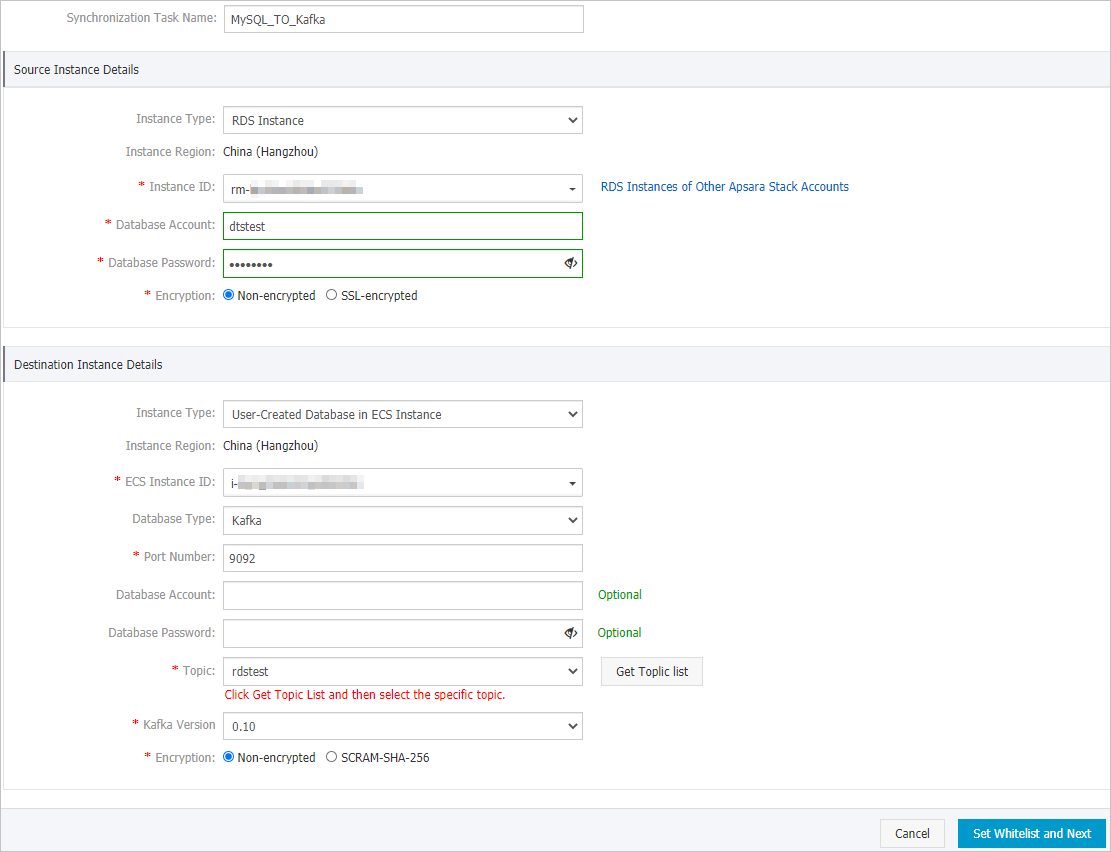Expand the Kafka Version dropdown arrow
The width and height of the screenshot is (1111, 852).
(x=572, y=725)
